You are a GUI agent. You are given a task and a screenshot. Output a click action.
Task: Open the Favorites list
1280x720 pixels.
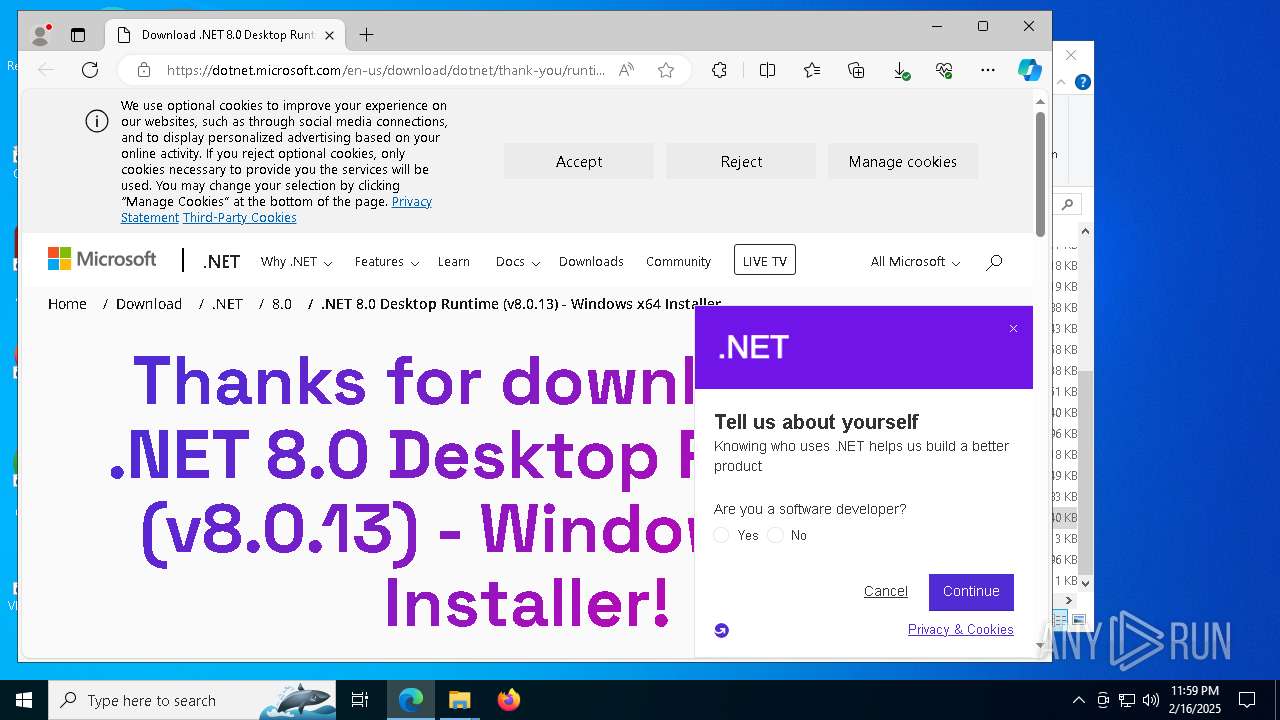click(812, 70)
